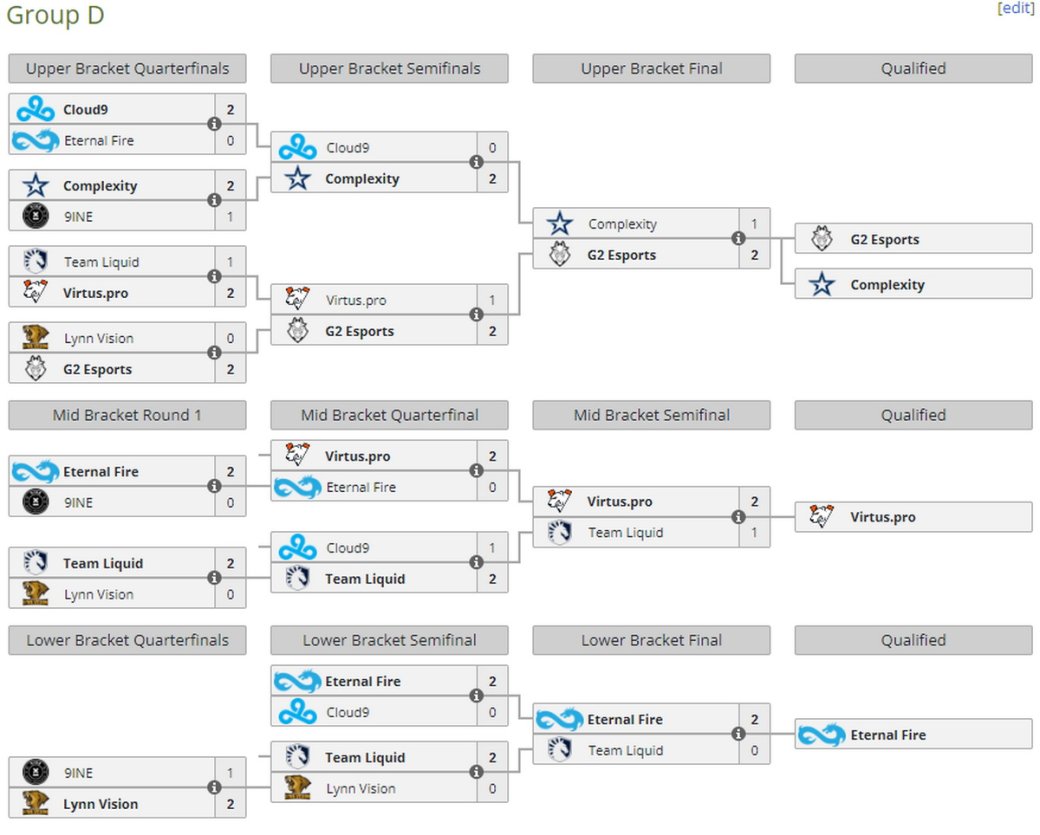Open info icon for Lynn Vision vs G2 Esports
1040x835 pixels.
click(214, 353)
